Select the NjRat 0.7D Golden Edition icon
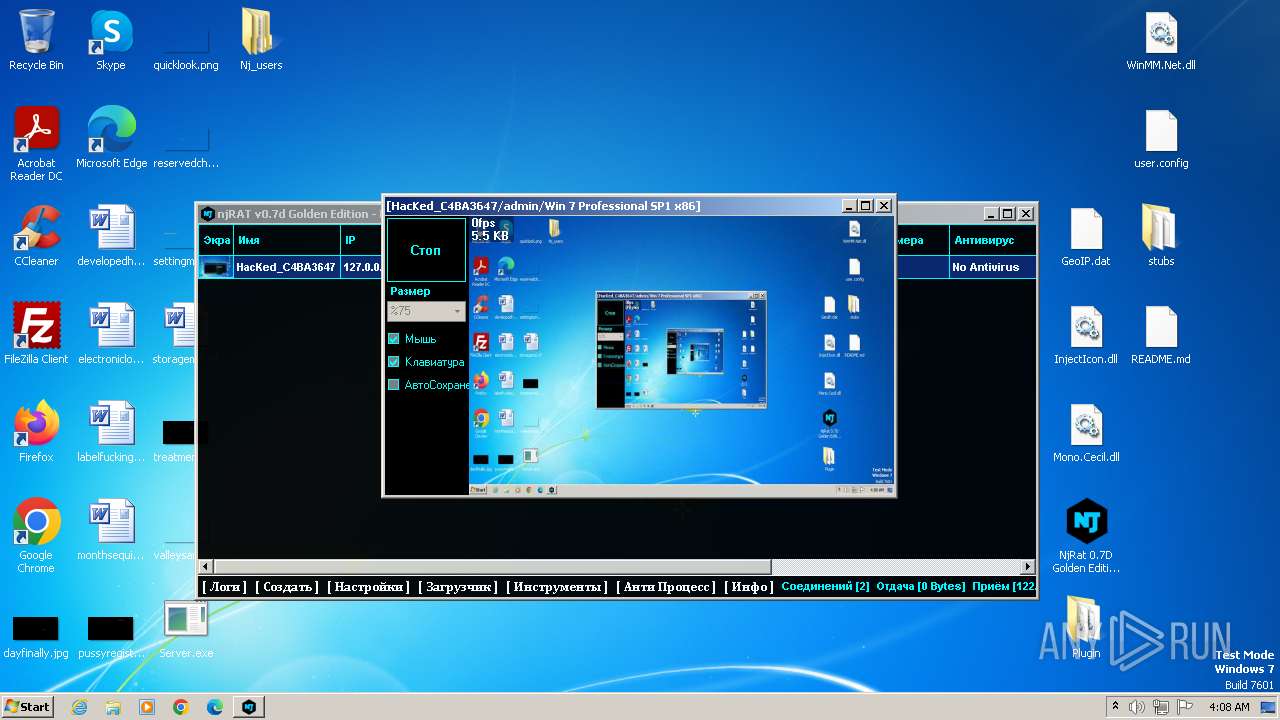Image resolution: width=1280 pixels, height=720 pixels. pos(1086,537)
